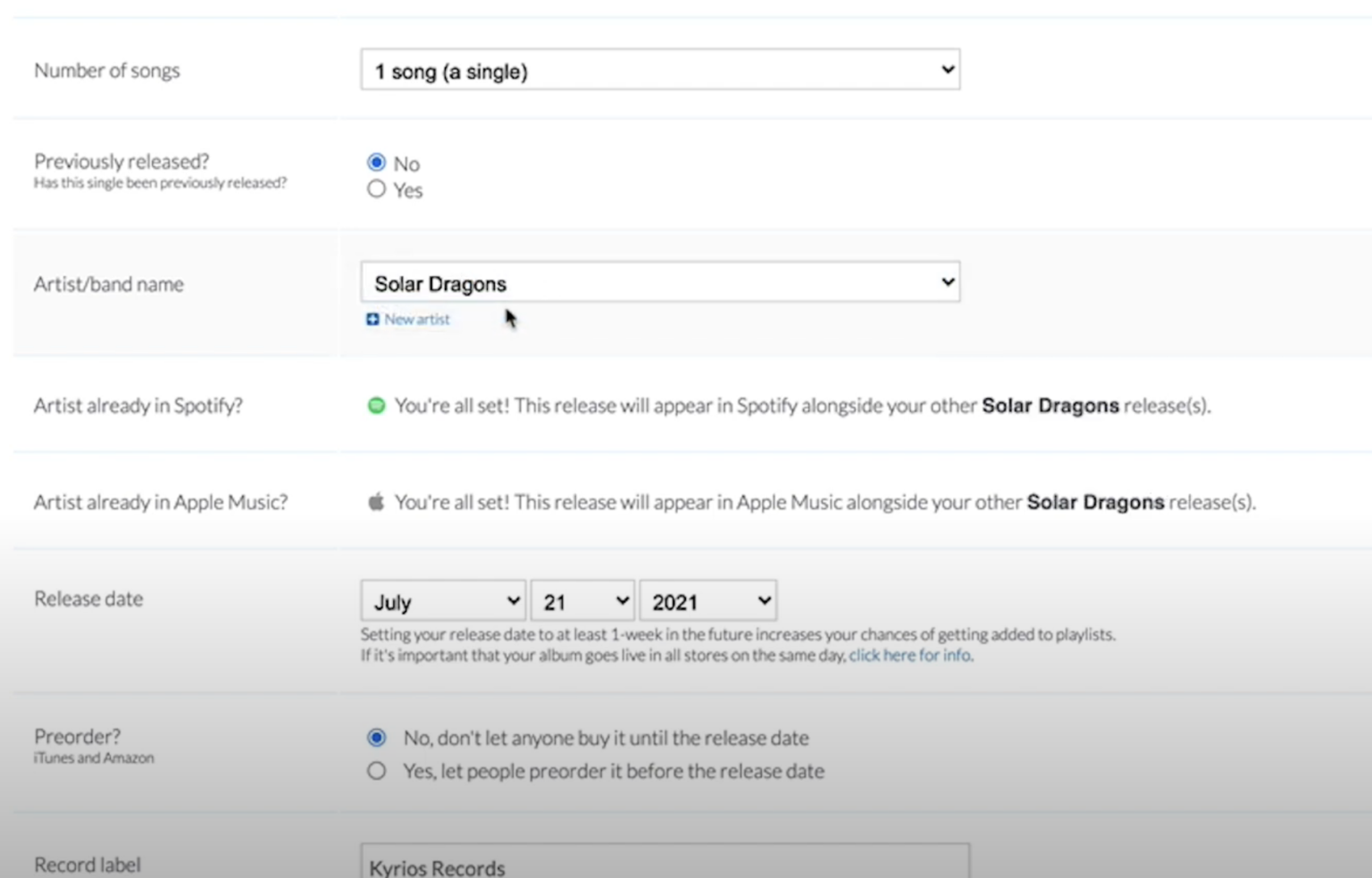1372x878 pixels.
Task: Open the release year dropdown showing 2021
Action: tap(708, 601)
